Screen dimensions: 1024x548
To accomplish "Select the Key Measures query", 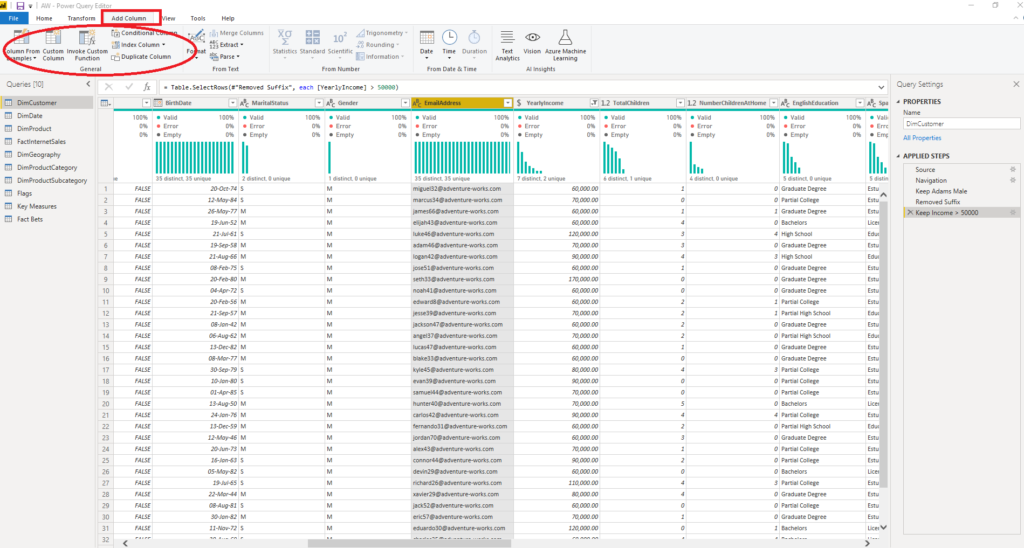I will [47, 206].
